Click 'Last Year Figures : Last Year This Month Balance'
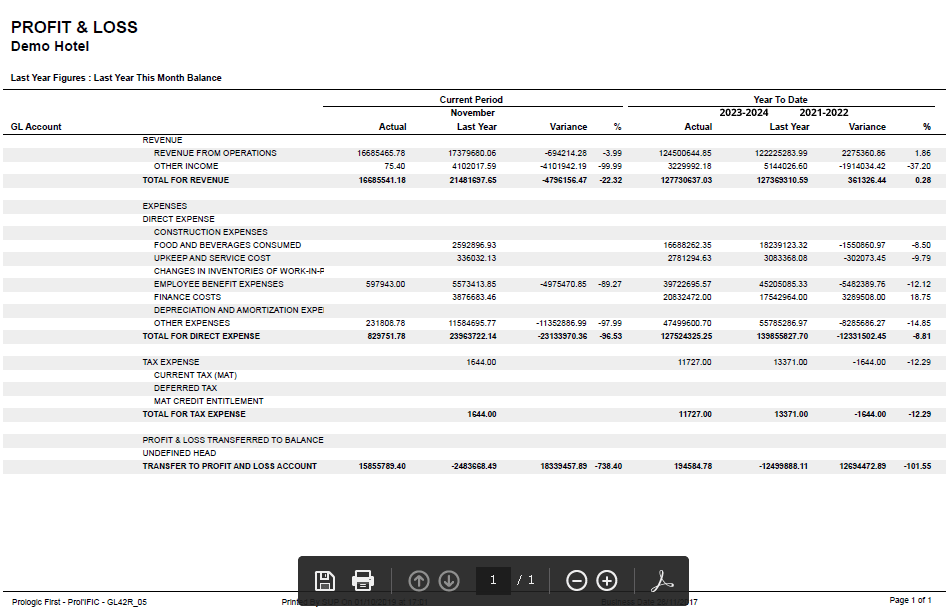 tap(116, 78)
